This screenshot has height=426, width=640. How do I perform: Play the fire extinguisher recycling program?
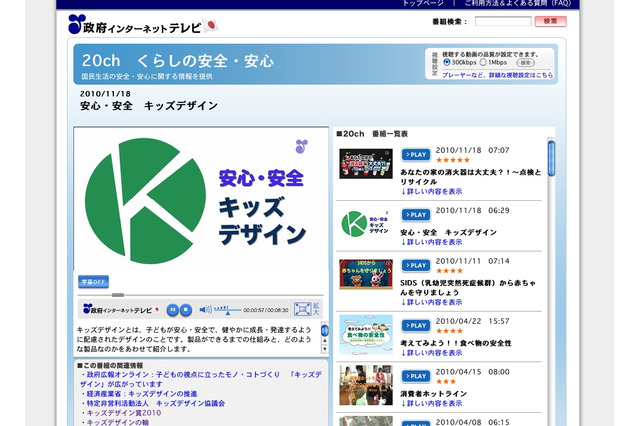point(416,155)
